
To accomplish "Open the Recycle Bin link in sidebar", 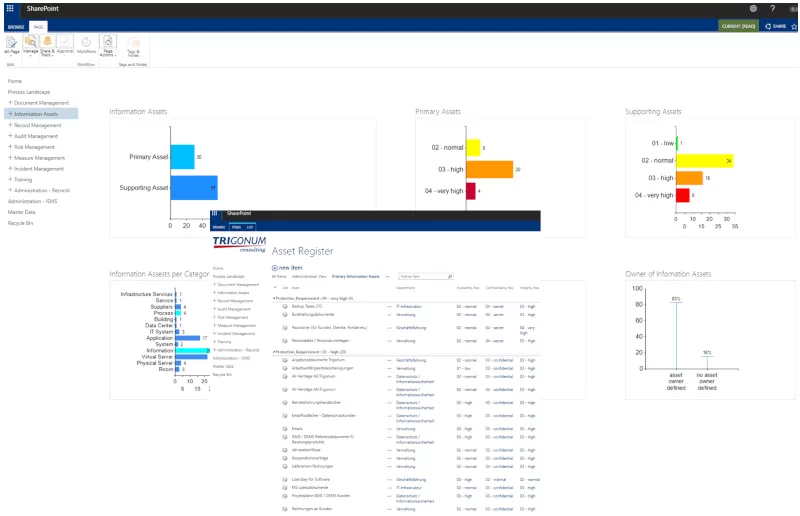I will coord(22,223).
